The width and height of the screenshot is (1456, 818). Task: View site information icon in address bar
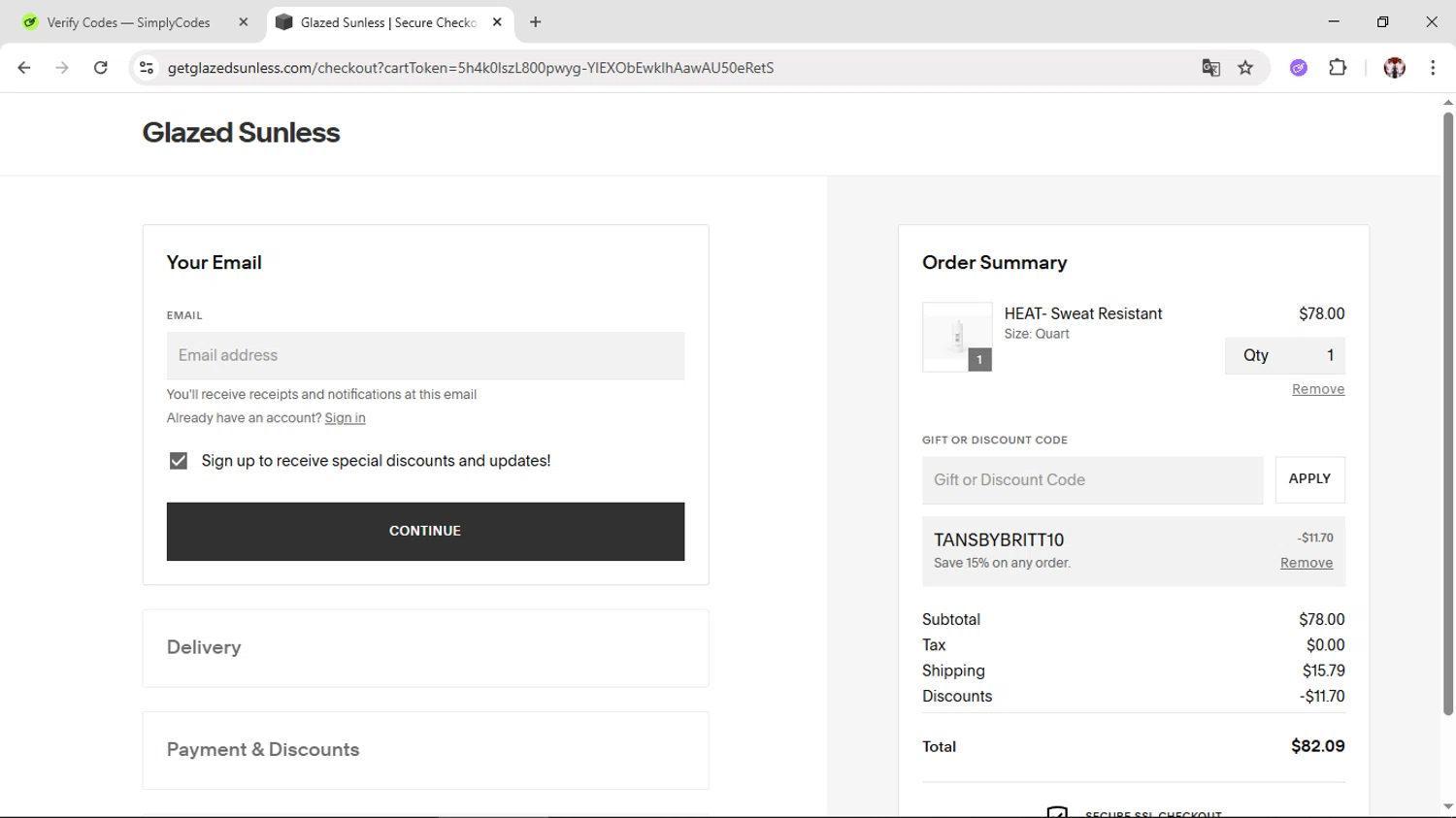147,68
